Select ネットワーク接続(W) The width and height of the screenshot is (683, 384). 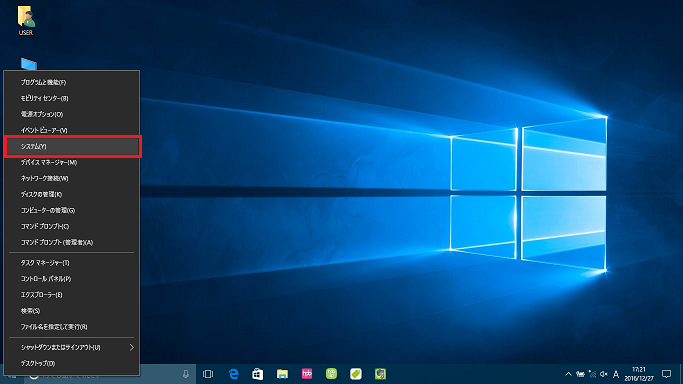coord(72,179)
